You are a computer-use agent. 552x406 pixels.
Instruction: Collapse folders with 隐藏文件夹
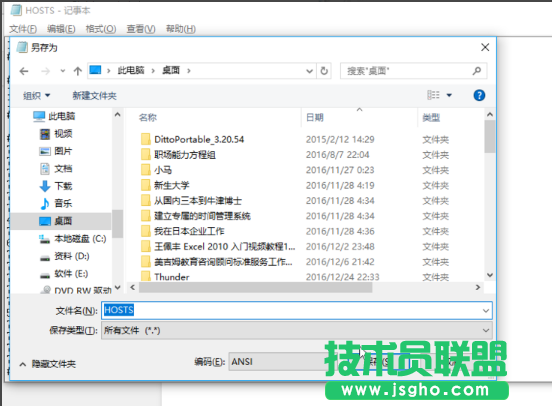point(48,364)
